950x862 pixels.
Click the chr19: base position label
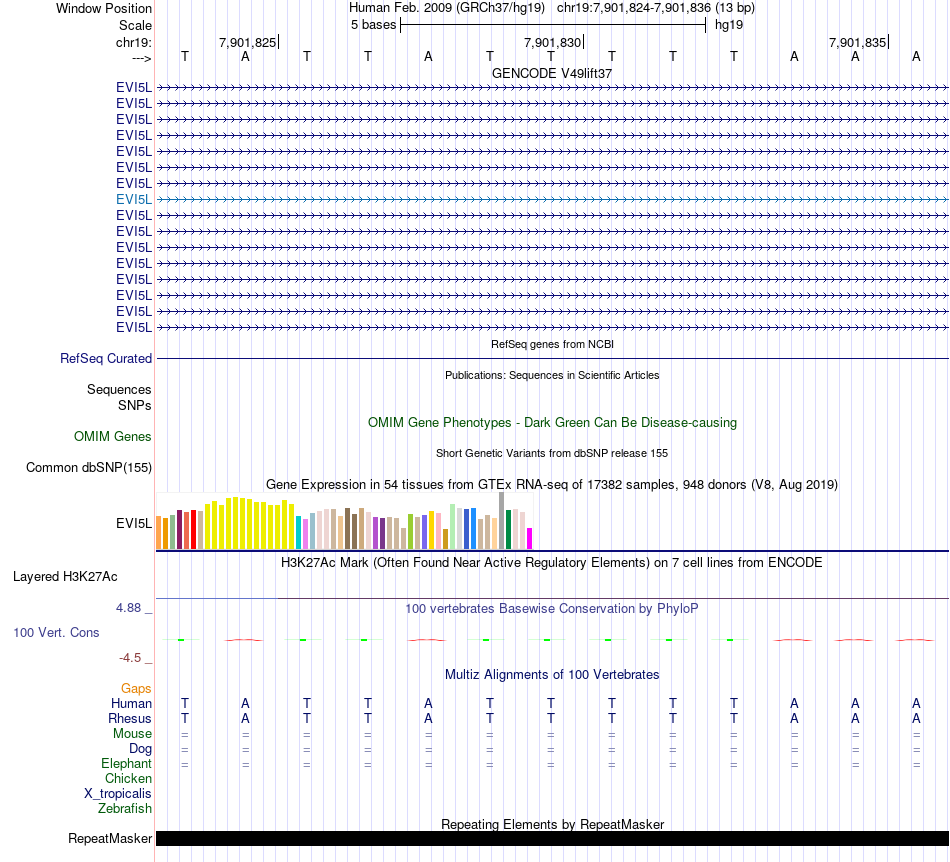(x=133, y=42)
